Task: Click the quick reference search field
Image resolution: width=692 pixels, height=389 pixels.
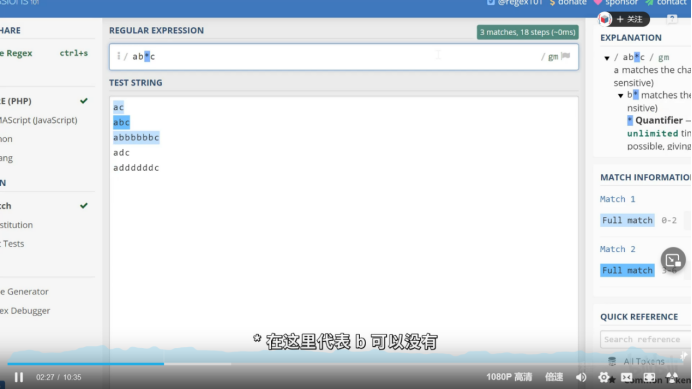Action: click(646, 339)
